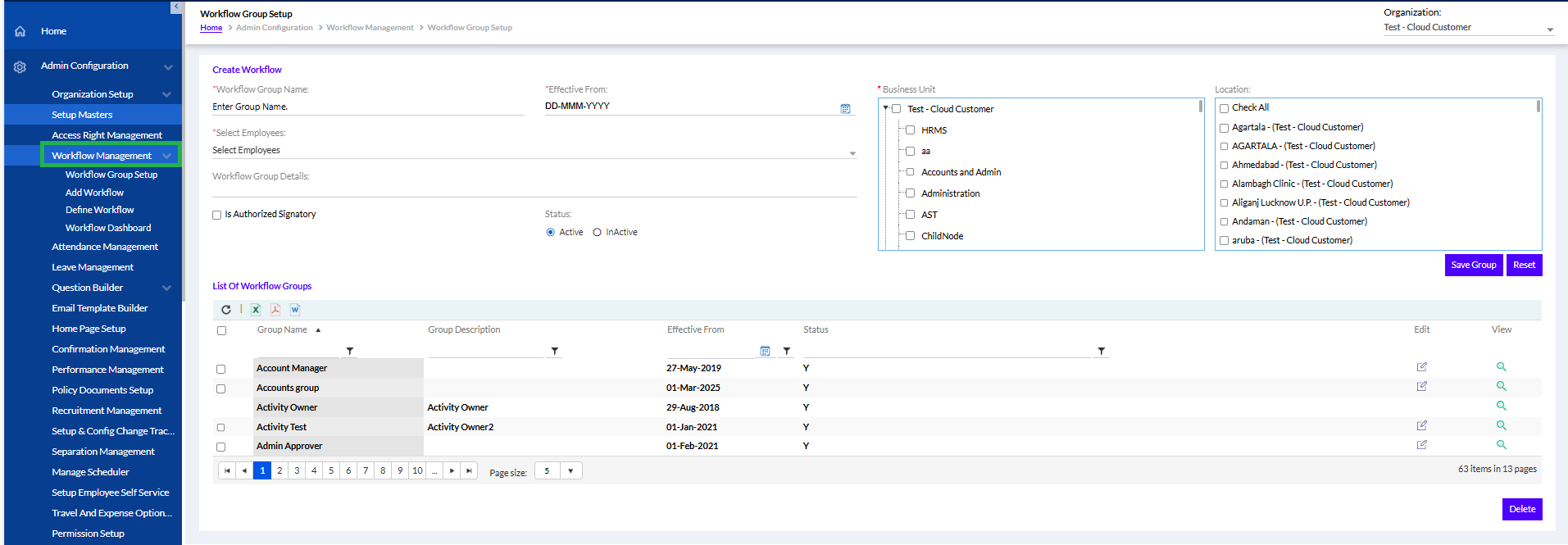Tick the select-all checkbox in the table header
The height and width of the screenshot is (545, 1568).
(221, 331)
